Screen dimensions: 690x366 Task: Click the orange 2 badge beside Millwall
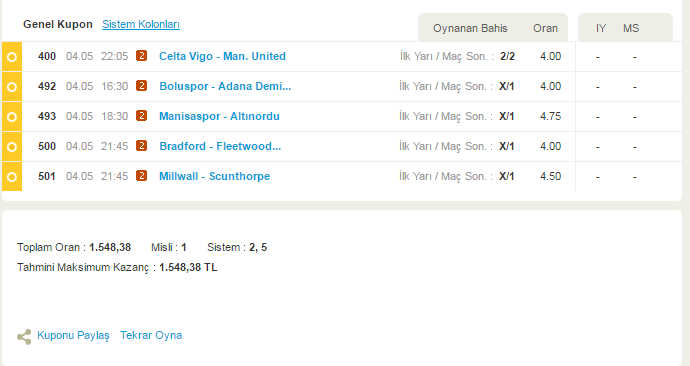141,176
